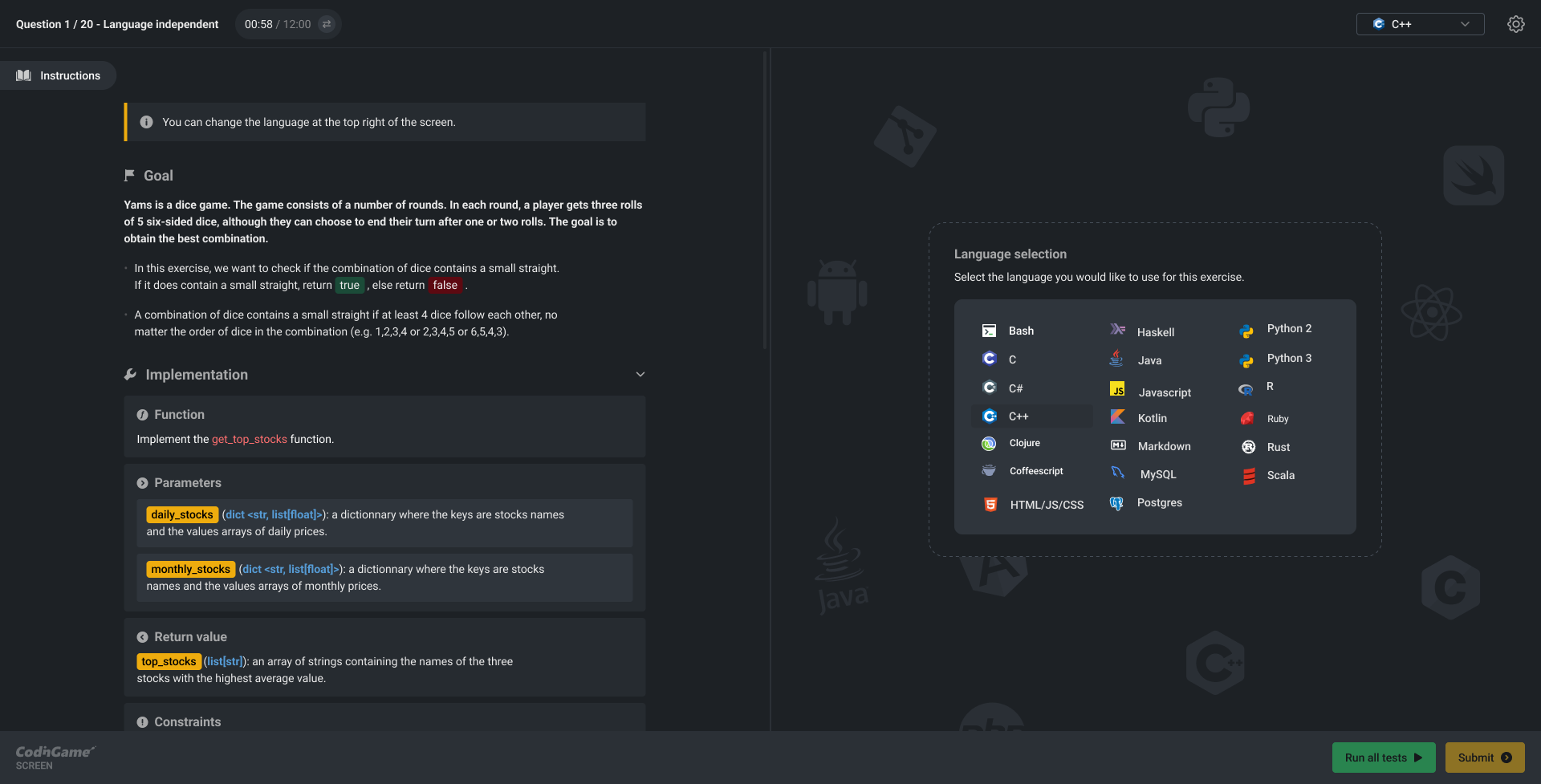Image resolution: width=1541 pixels, height=784 pixels.
Task: Click the Postgres elephant icon
Action: tap(1116, 503)
